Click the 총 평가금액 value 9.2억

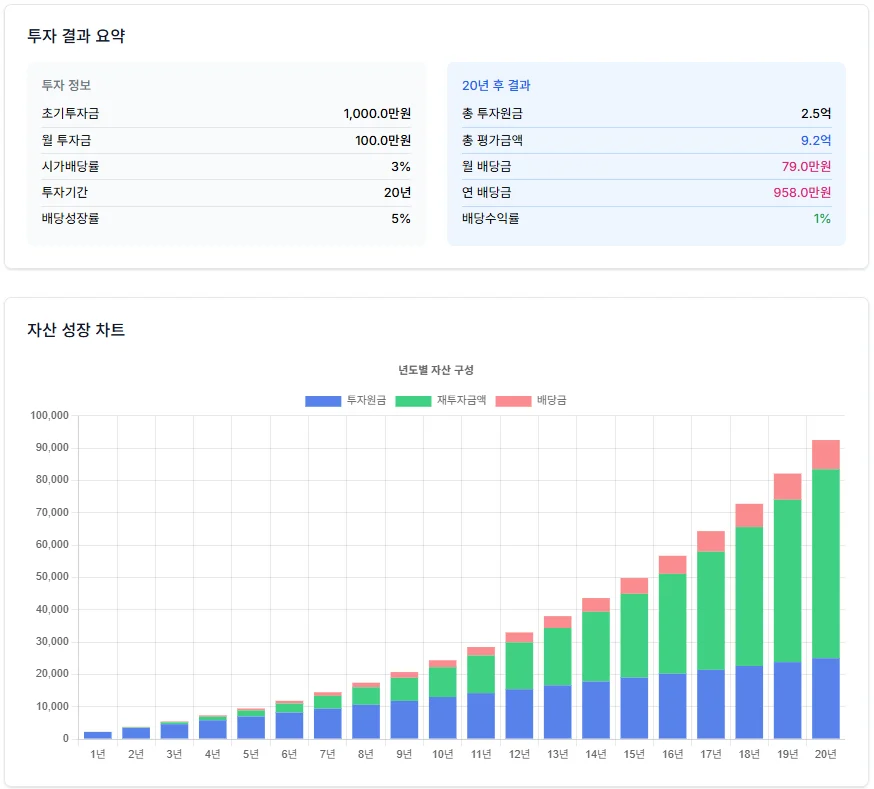pyautogui.click(x=815, y=140)
